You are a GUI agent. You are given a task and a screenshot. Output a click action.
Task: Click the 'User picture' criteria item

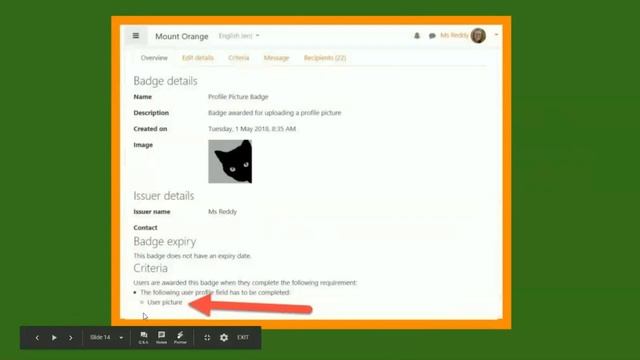tap(164, 302)
